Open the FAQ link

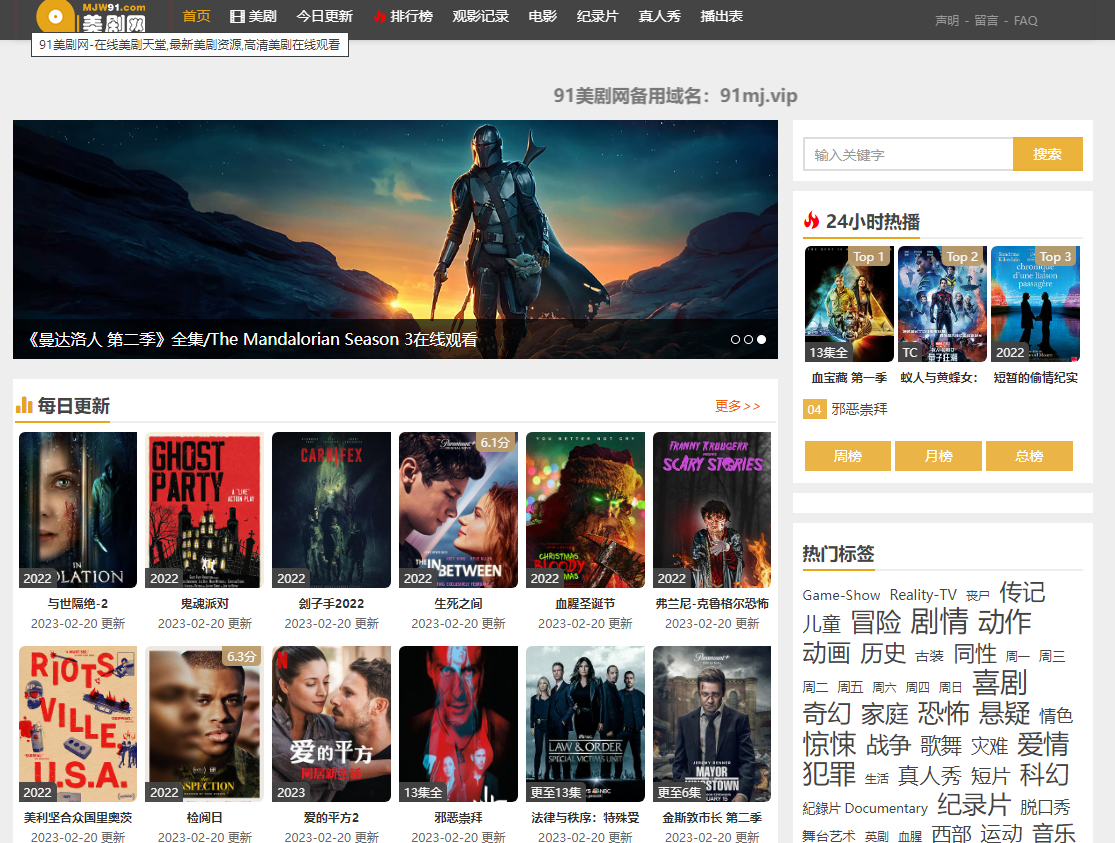[1025, 21]
